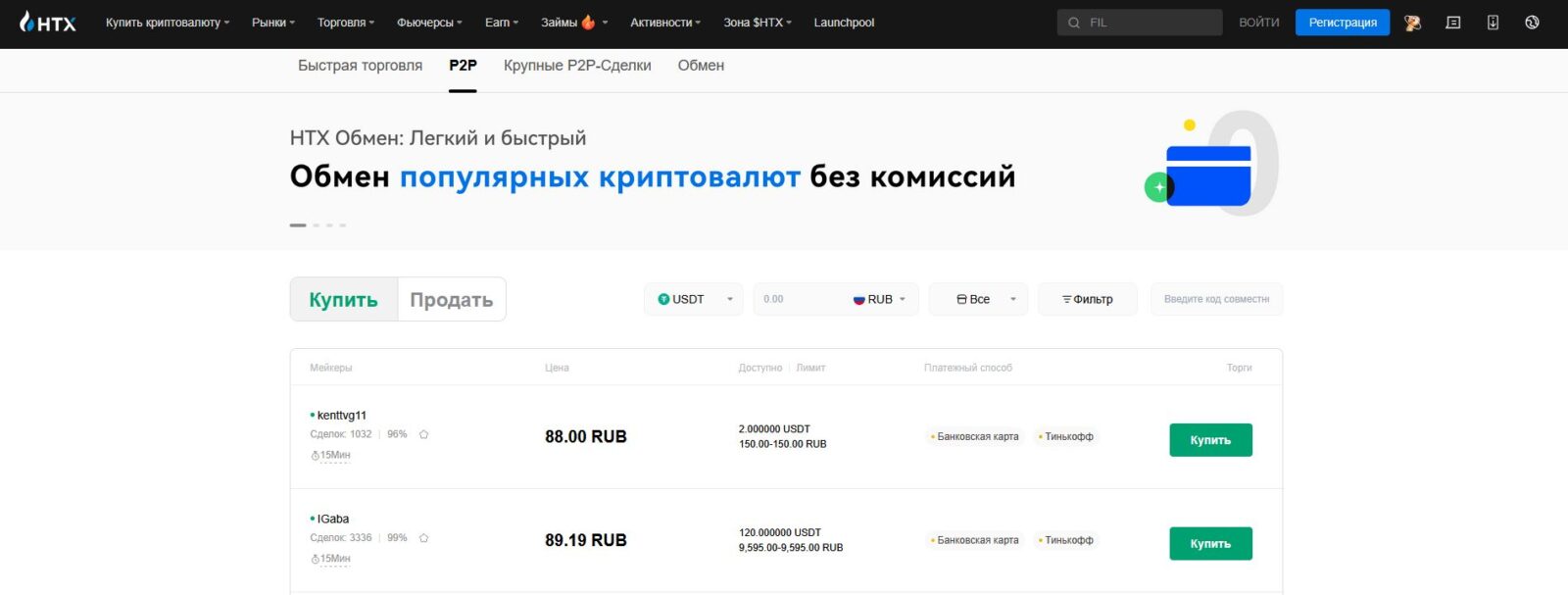Open the Быстрая торговля tab

[360, 66]
